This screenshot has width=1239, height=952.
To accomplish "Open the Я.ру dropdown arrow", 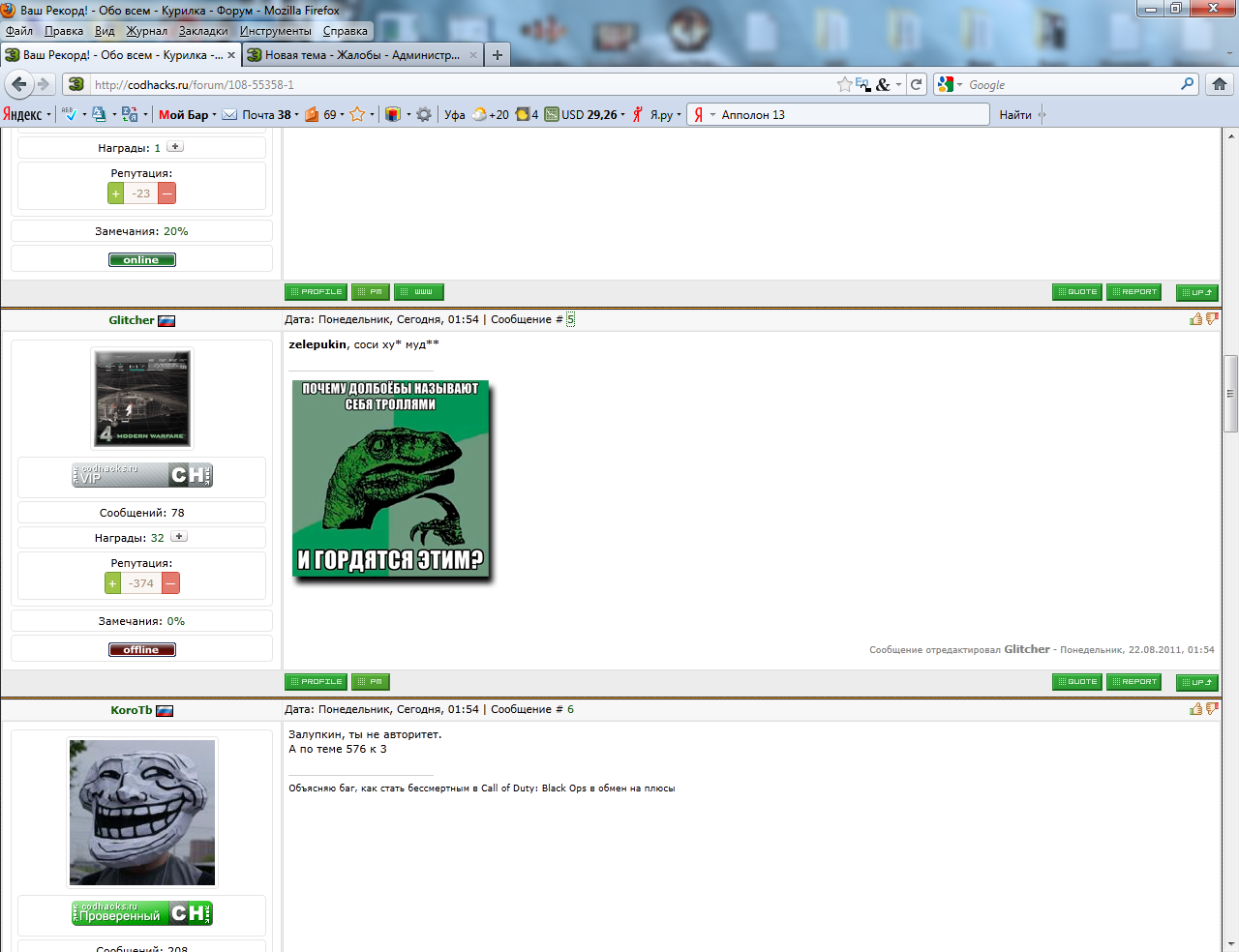I will click(679, 114).
